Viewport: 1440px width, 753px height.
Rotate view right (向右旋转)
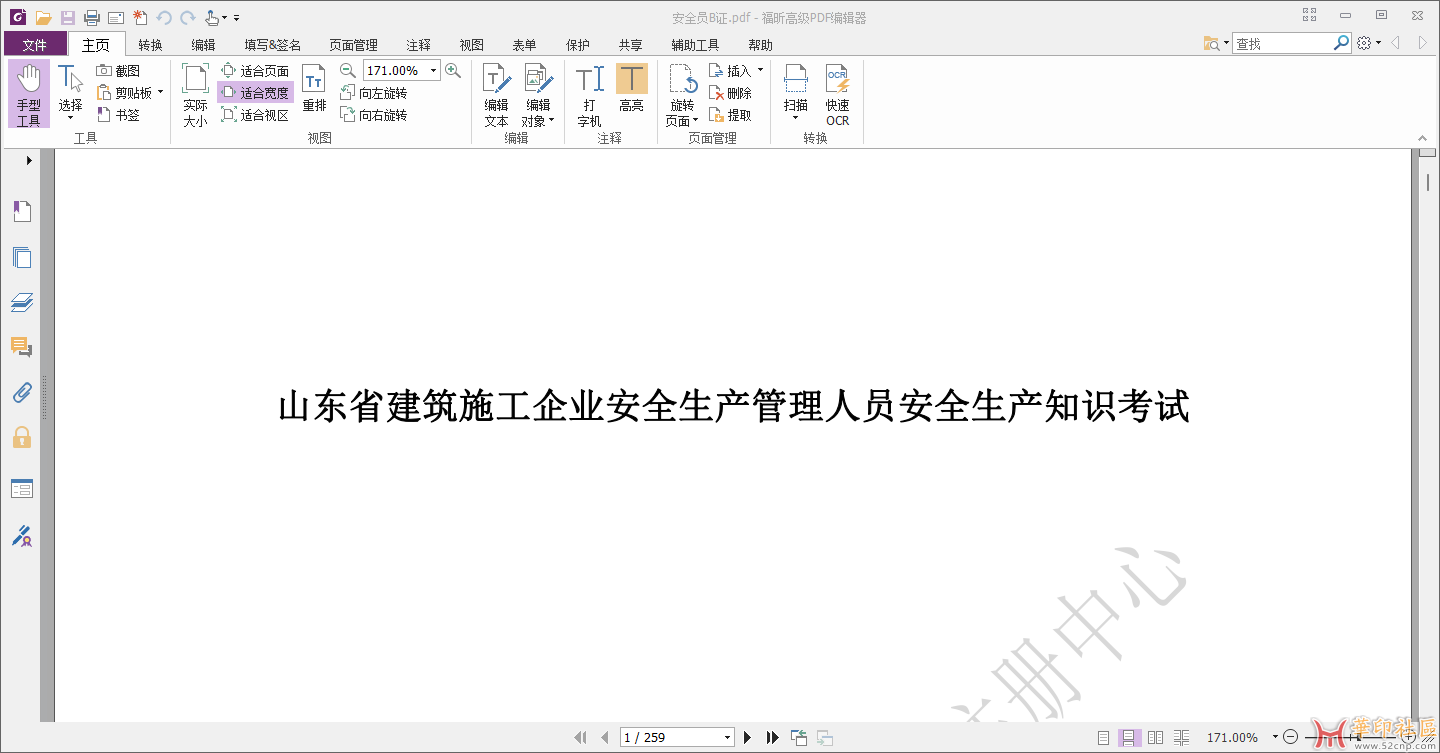click(x=374, y=115)
